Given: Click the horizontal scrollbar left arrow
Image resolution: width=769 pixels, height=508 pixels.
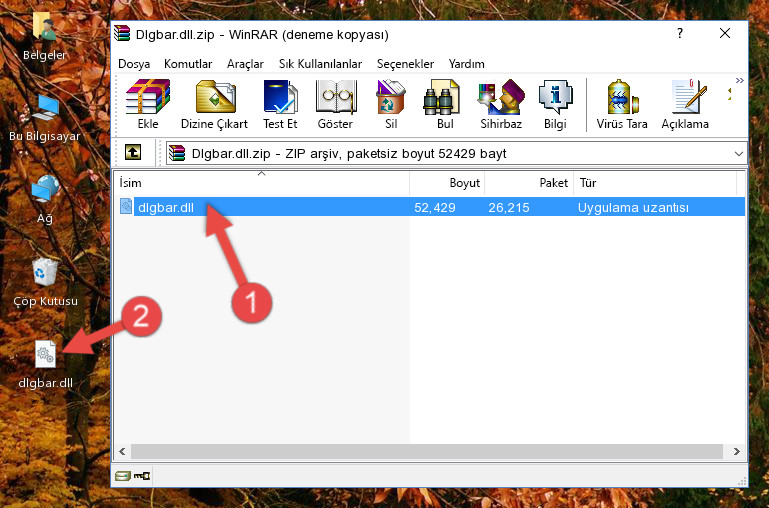Looking at the screenshot, I should point(122,451).
